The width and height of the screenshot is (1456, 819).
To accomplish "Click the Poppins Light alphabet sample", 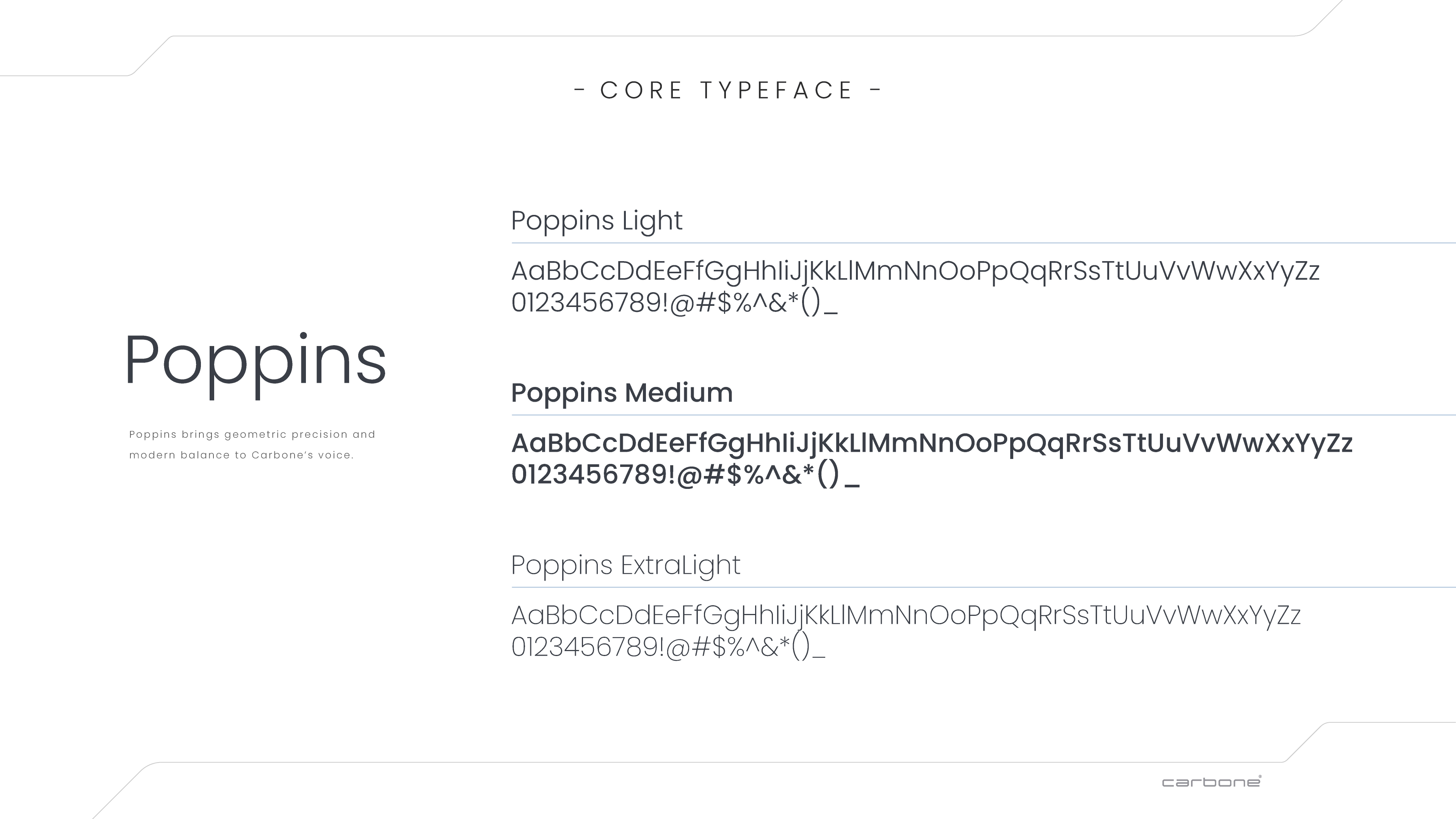I will point(915,271).
